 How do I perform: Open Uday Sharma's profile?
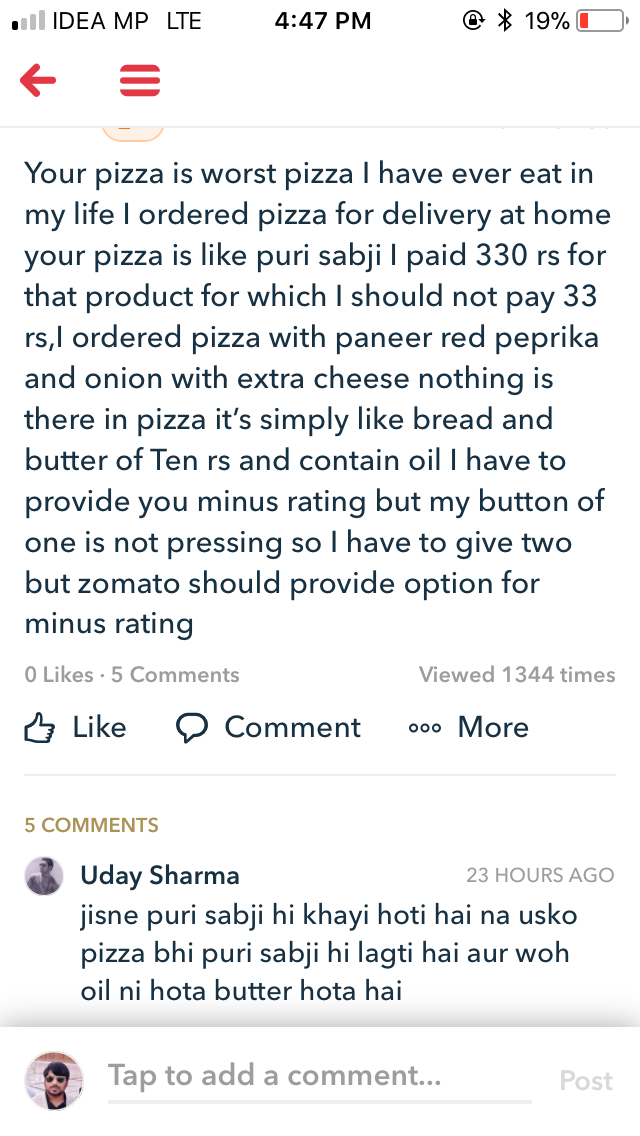(x=159, y=874)
